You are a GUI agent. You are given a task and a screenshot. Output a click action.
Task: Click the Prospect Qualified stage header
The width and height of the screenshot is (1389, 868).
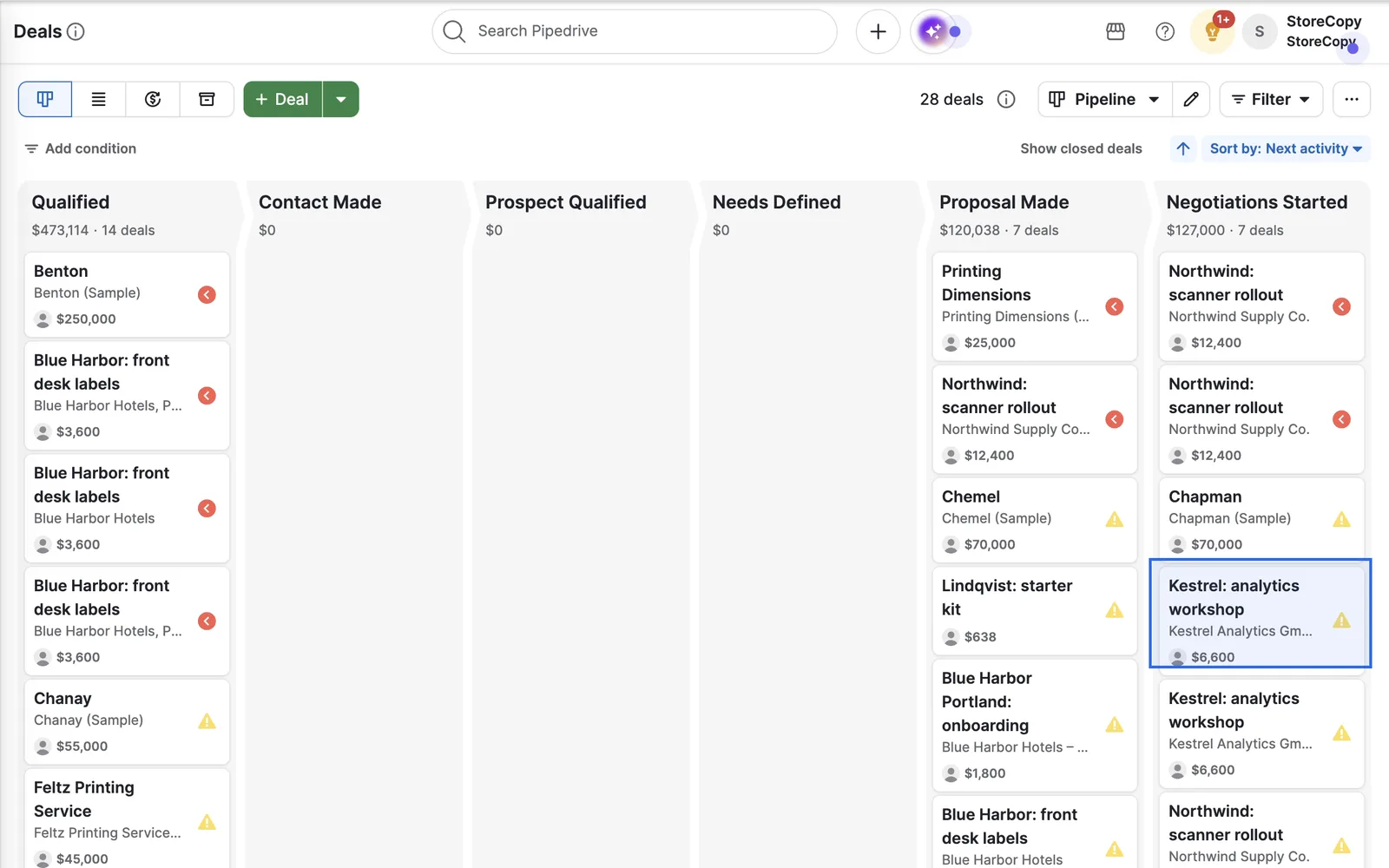click(x=566, y=202)
